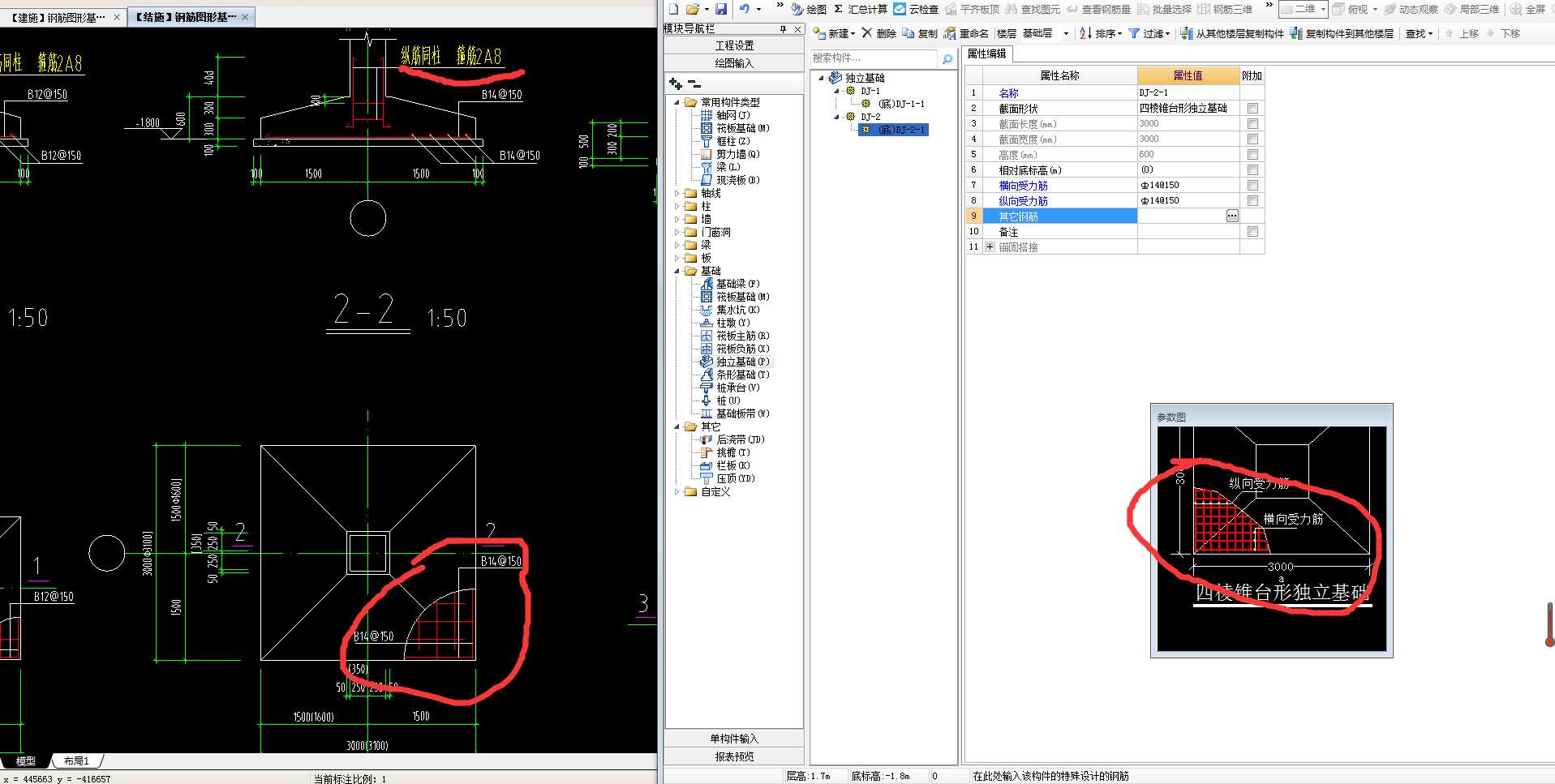Select 基础梁 (F) under 基础
Screen dimensions: 1555x784
731,284
